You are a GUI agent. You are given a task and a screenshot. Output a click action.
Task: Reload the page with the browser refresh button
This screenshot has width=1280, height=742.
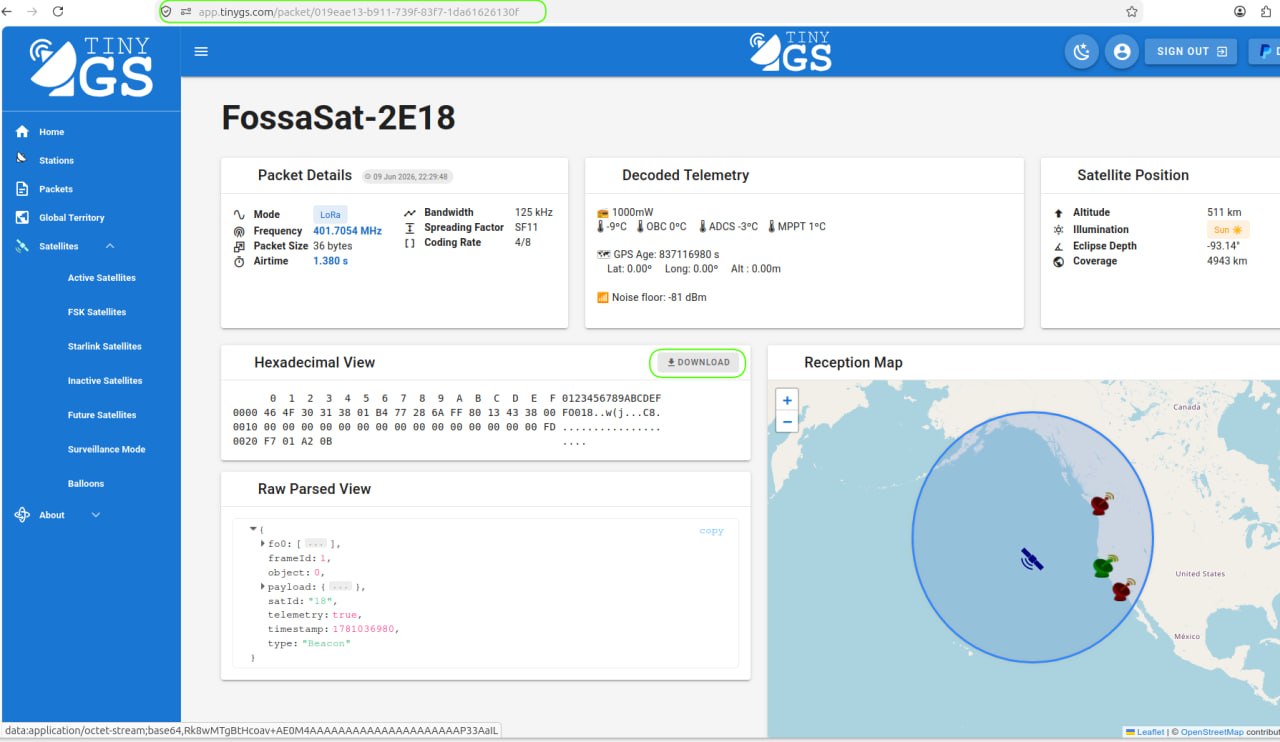tap(57, 11)
